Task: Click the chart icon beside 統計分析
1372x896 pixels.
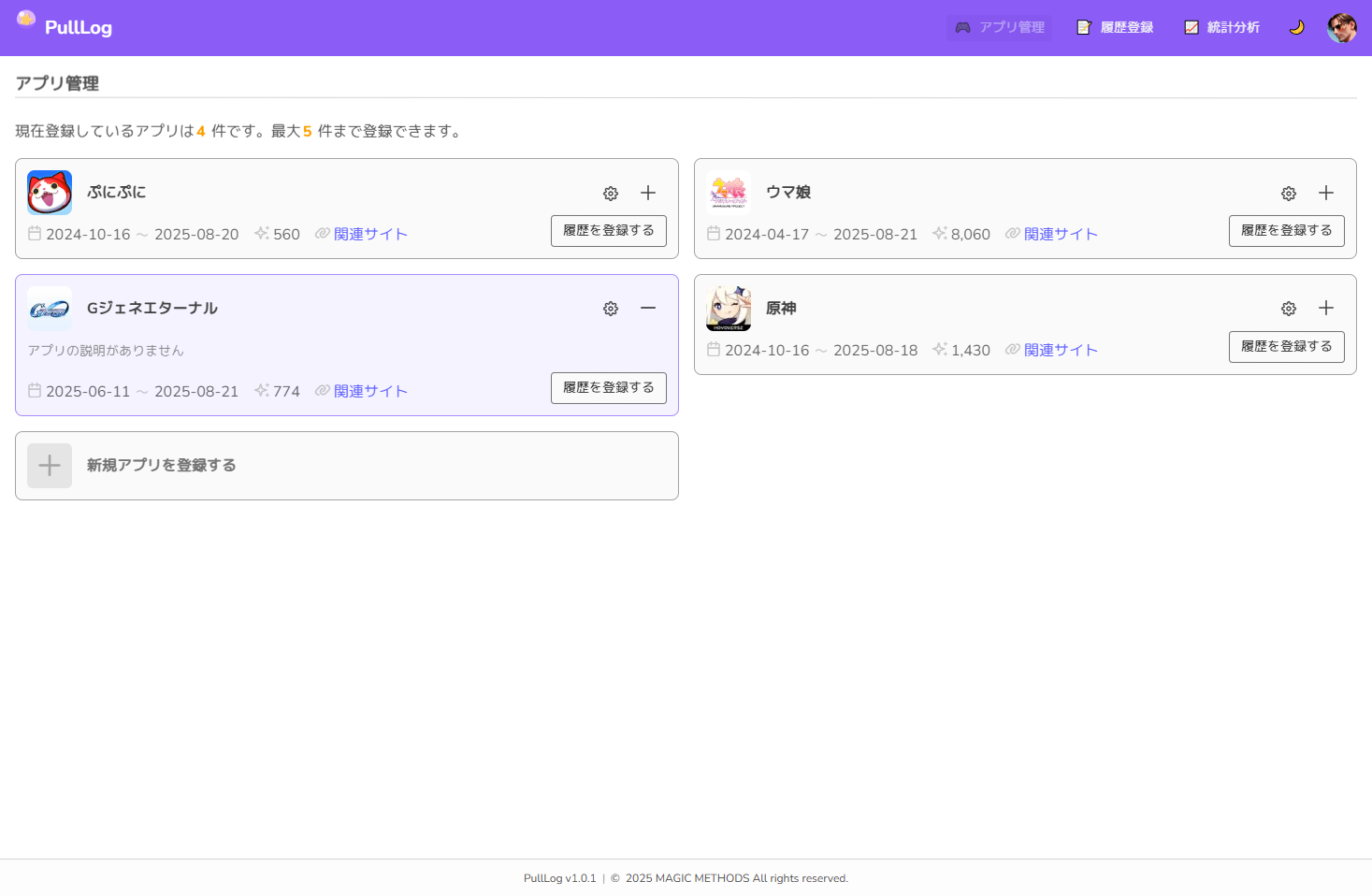Action: click(x=1191, y=27)
